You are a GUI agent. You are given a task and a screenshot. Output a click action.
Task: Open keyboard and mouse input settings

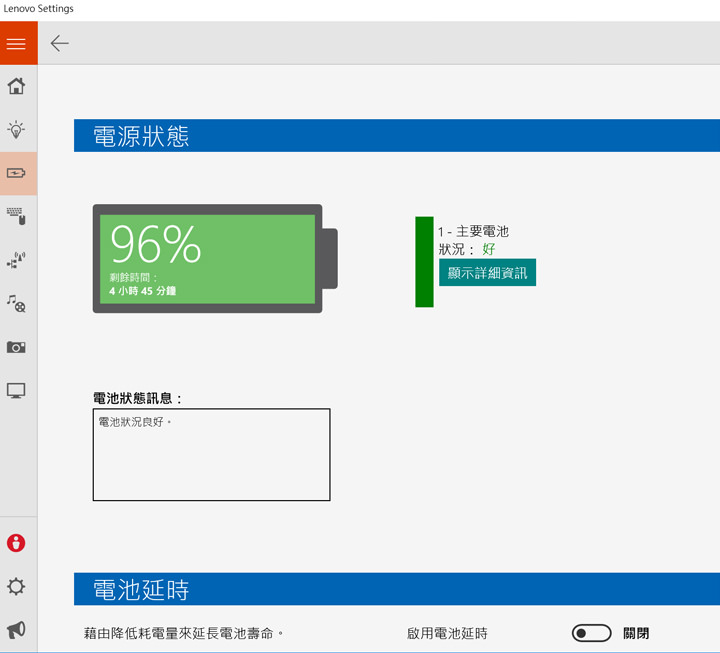tap(17, 216)
